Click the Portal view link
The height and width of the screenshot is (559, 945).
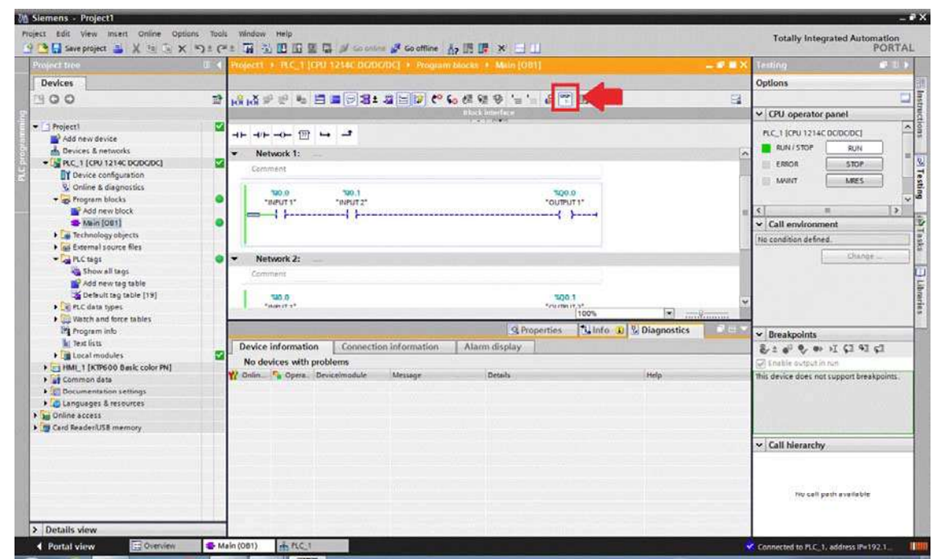pos(65,546)
